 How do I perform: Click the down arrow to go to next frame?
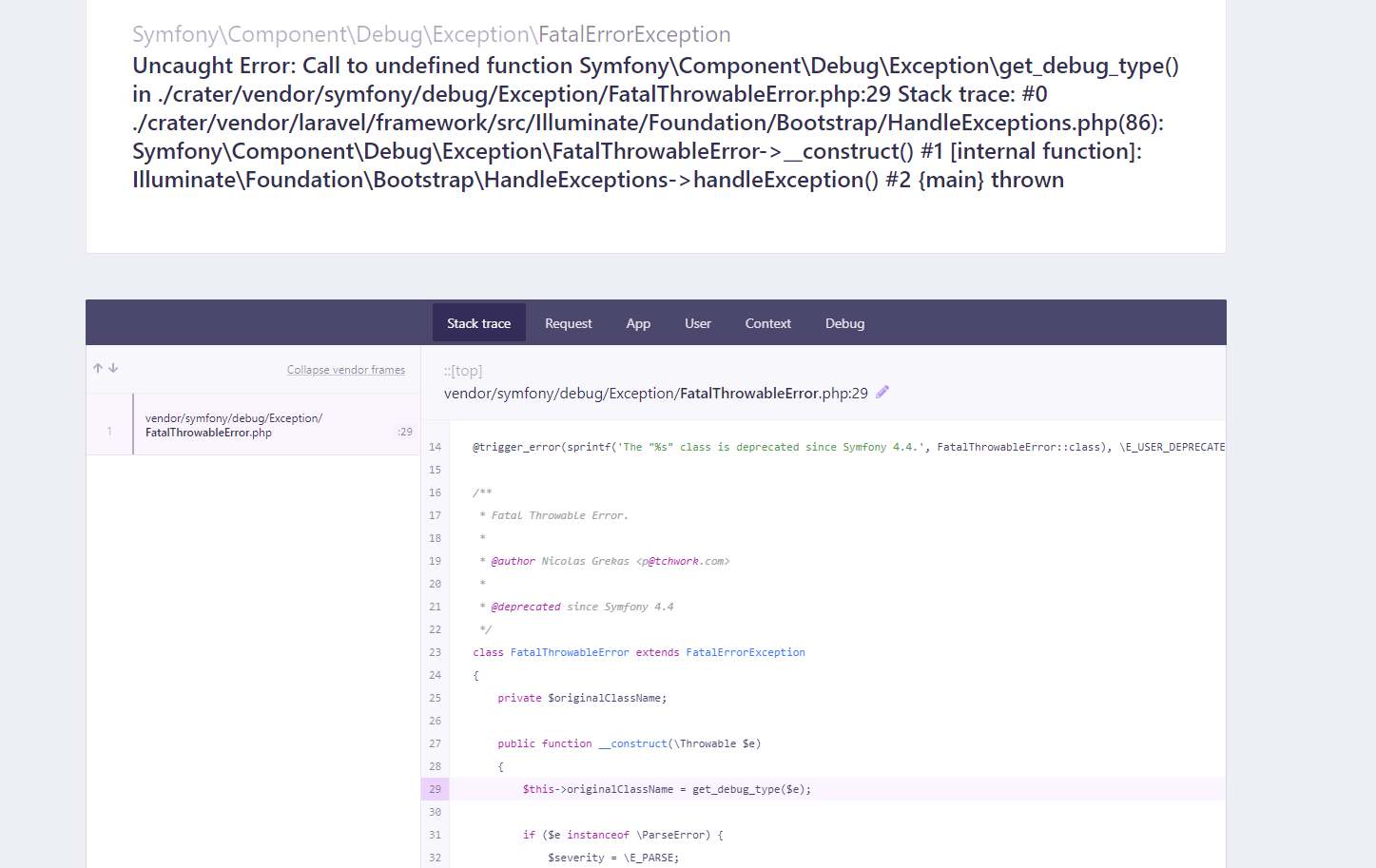click(x=113, y=367)
